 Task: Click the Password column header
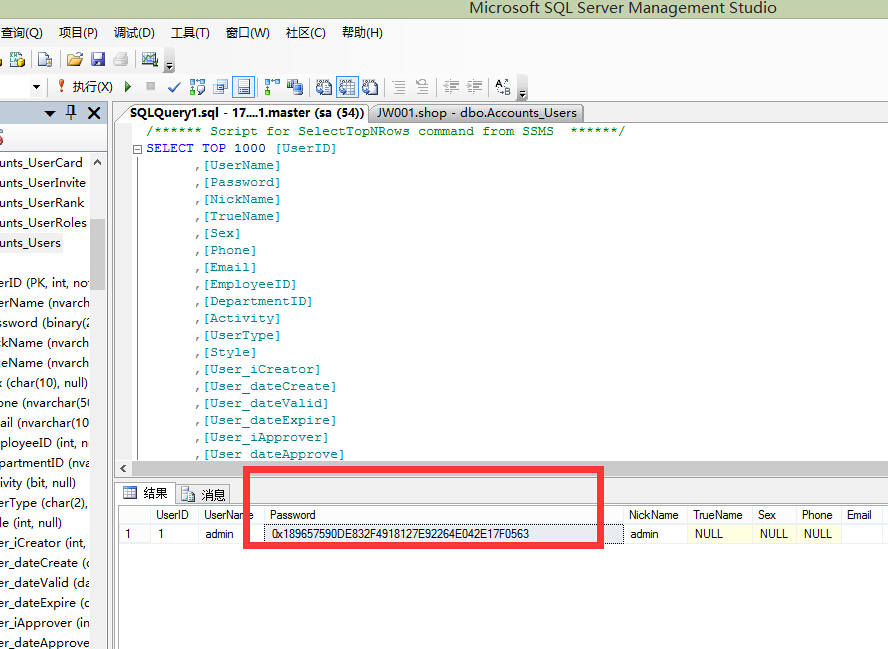tap(443, 515)
